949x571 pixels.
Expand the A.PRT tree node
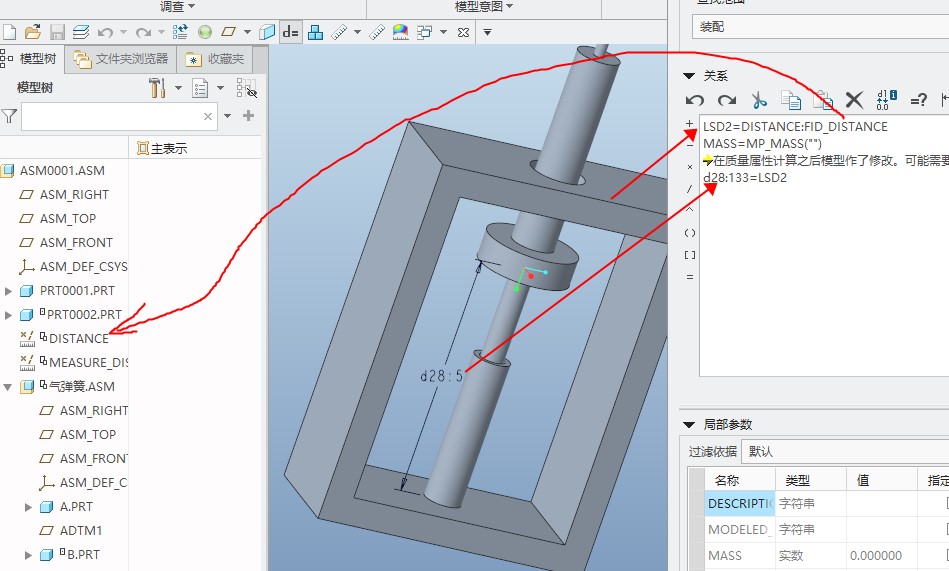pos(28,507)
